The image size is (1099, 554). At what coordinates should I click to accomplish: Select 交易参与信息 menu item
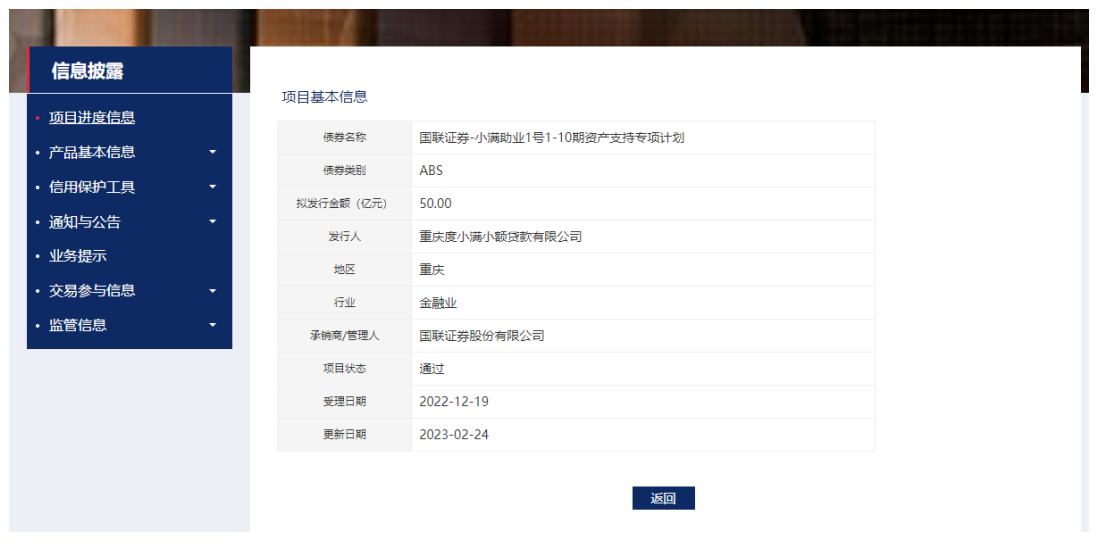coord(92,290)
